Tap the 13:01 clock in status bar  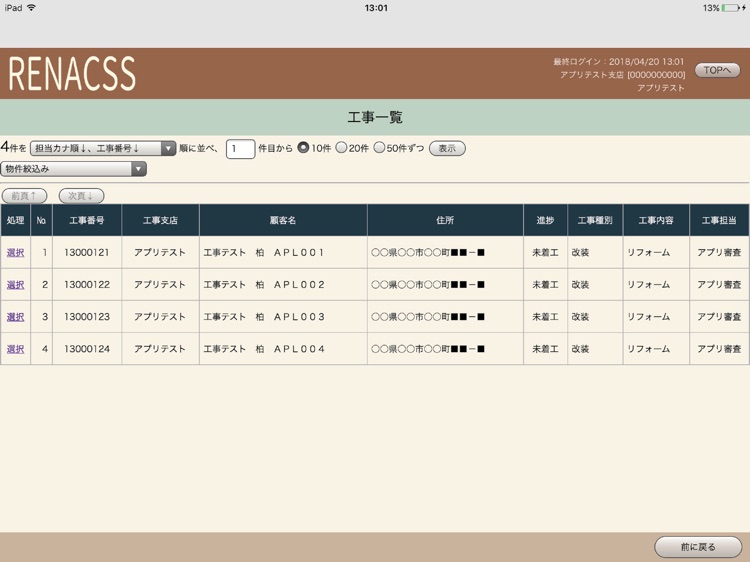(376, 8)
